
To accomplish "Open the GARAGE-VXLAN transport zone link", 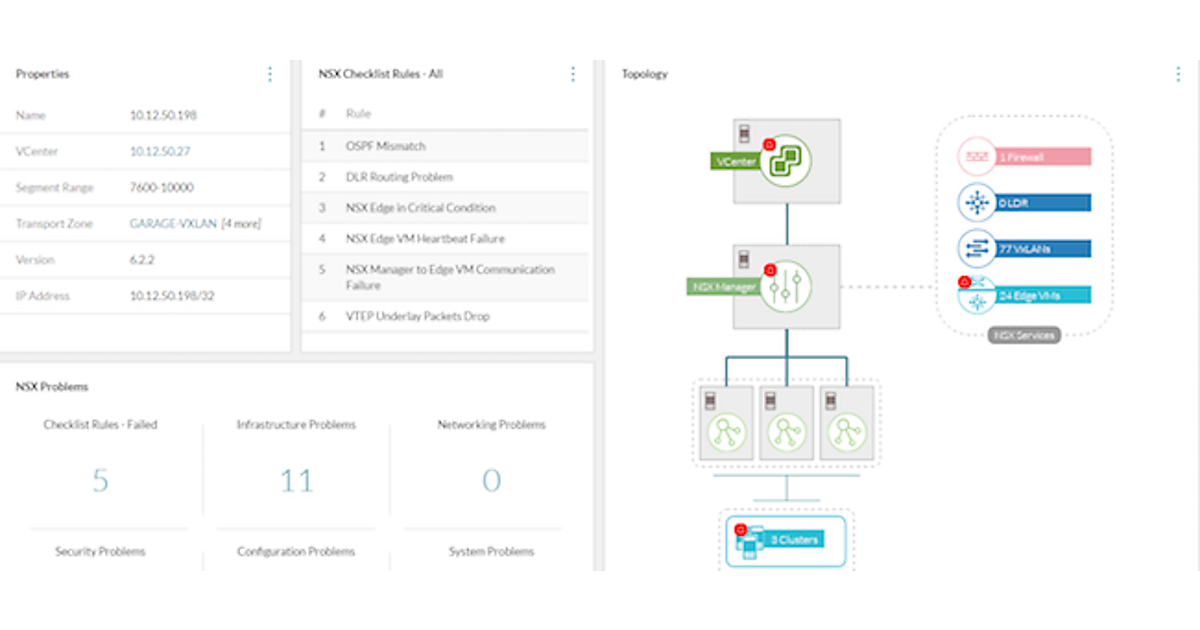I will point(173,224).
